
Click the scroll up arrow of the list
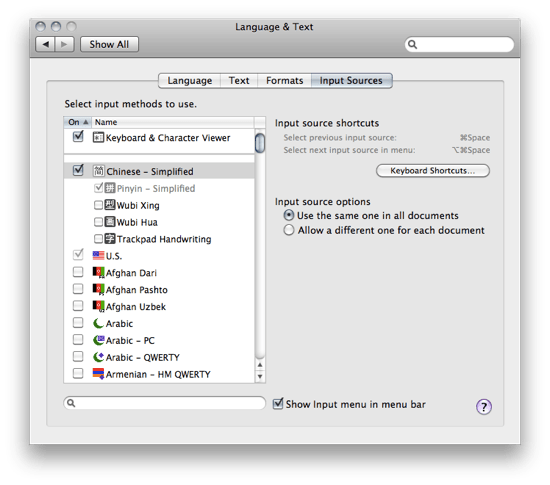pyautogui.click(x=260, y=365)
